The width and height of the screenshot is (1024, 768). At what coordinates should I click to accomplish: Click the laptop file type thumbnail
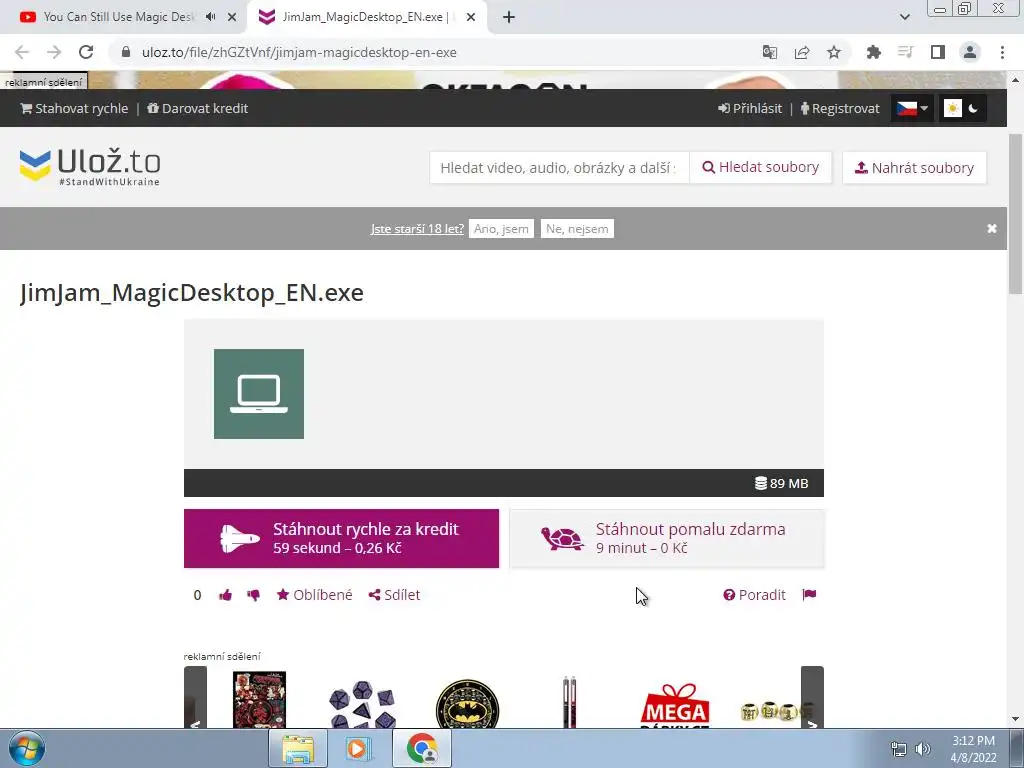[x=259, y=394]
